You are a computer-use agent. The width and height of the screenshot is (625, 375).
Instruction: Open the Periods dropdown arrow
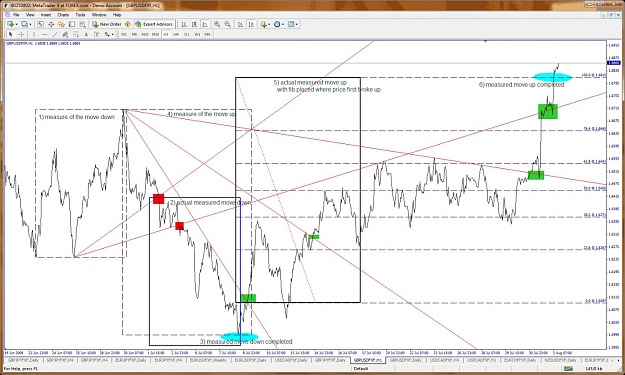tap(283, 24)
